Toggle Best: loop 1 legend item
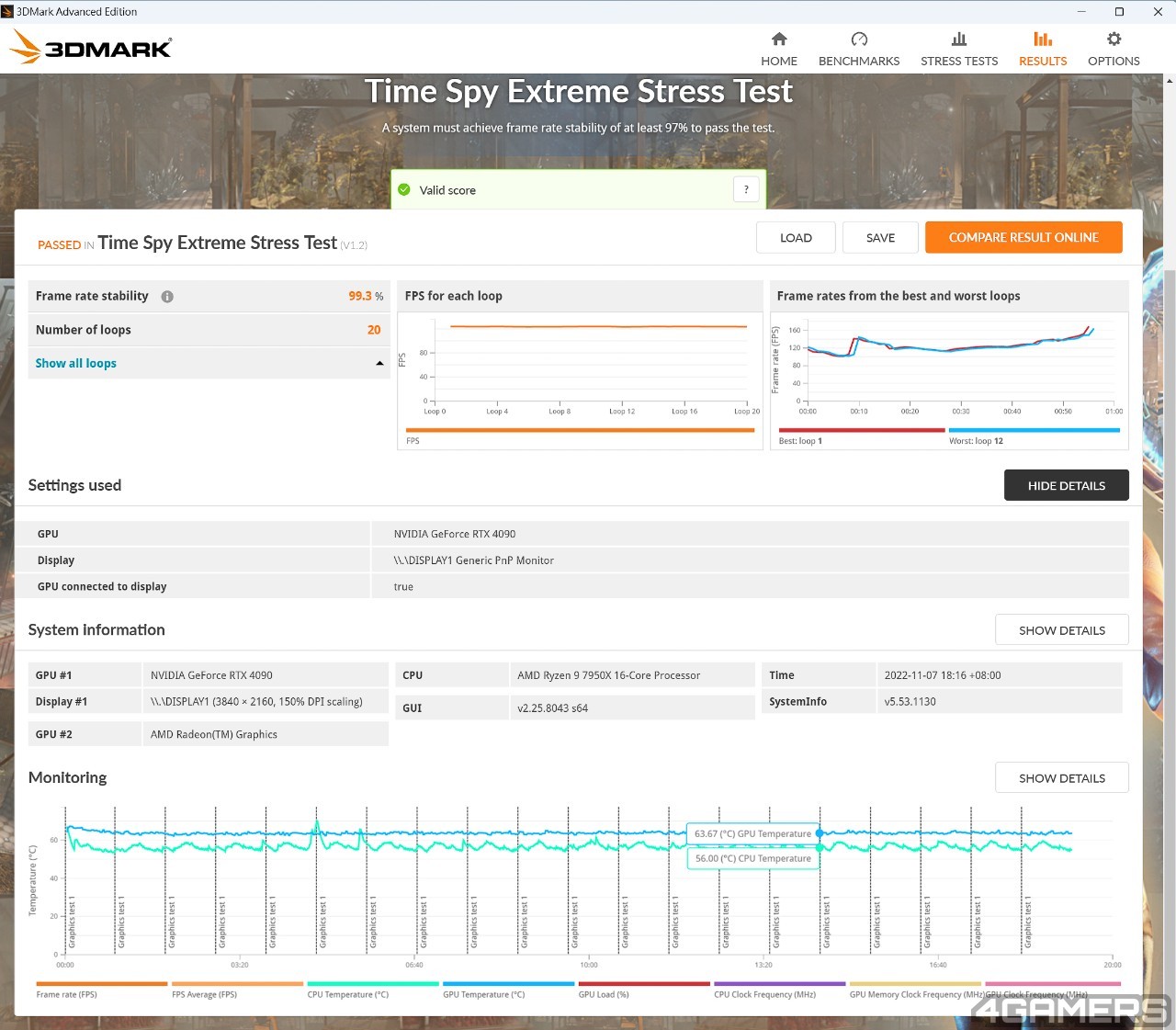Image resolution: width=1176 pixels, height=1030 pixels. [861, 435]
